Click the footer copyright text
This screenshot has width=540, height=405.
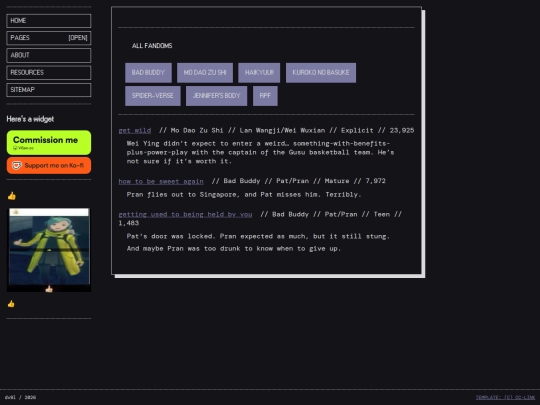(20, 397)
